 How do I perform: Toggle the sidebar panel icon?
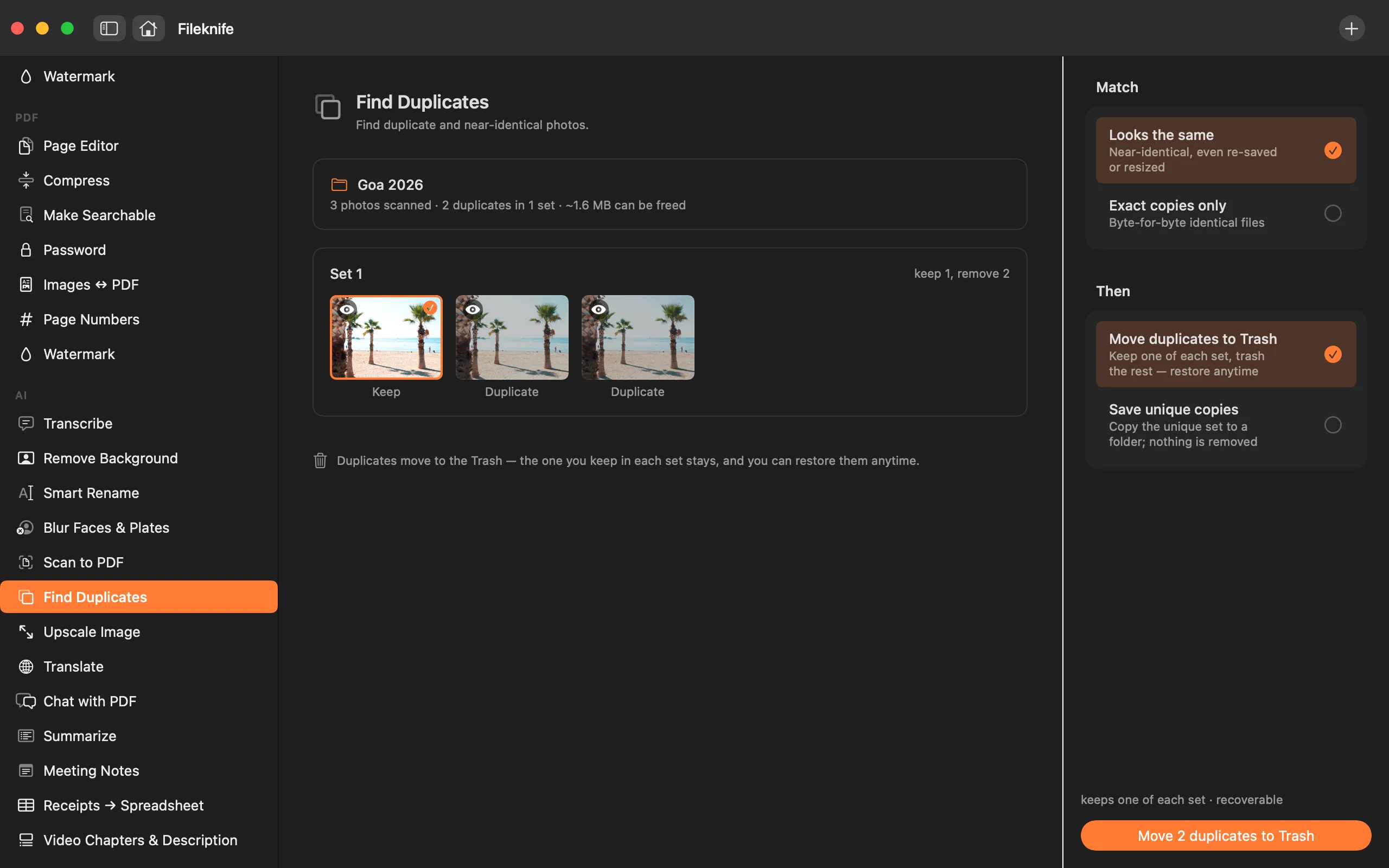coord(109,28)
